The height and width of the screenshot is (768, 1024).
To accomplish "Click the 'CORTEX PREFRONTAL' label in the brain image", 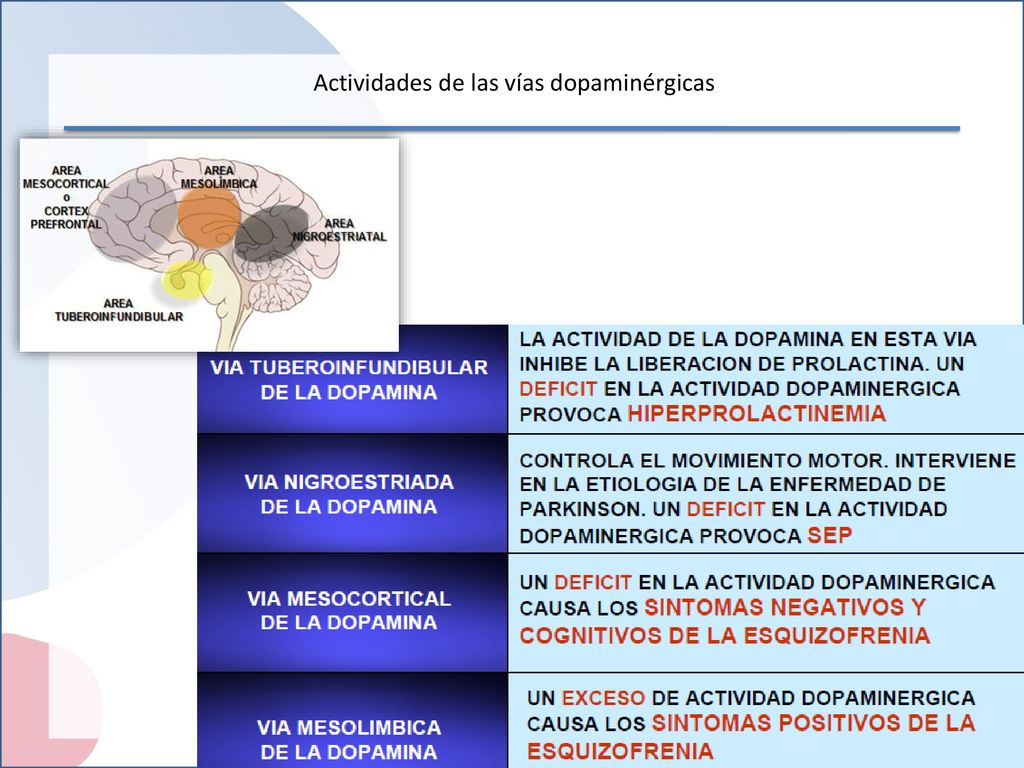I will [66, 217].
